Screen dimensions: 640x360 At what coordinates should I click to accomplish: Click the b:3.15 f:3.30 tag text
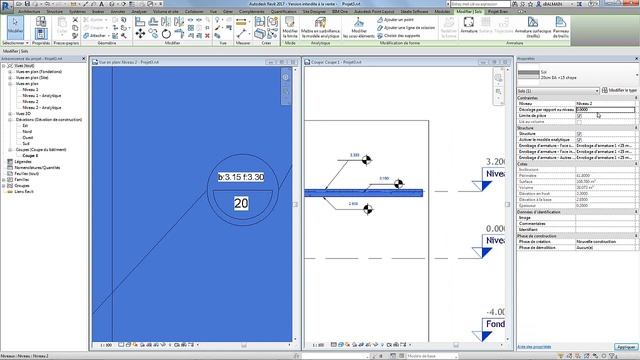pos(241,177)
